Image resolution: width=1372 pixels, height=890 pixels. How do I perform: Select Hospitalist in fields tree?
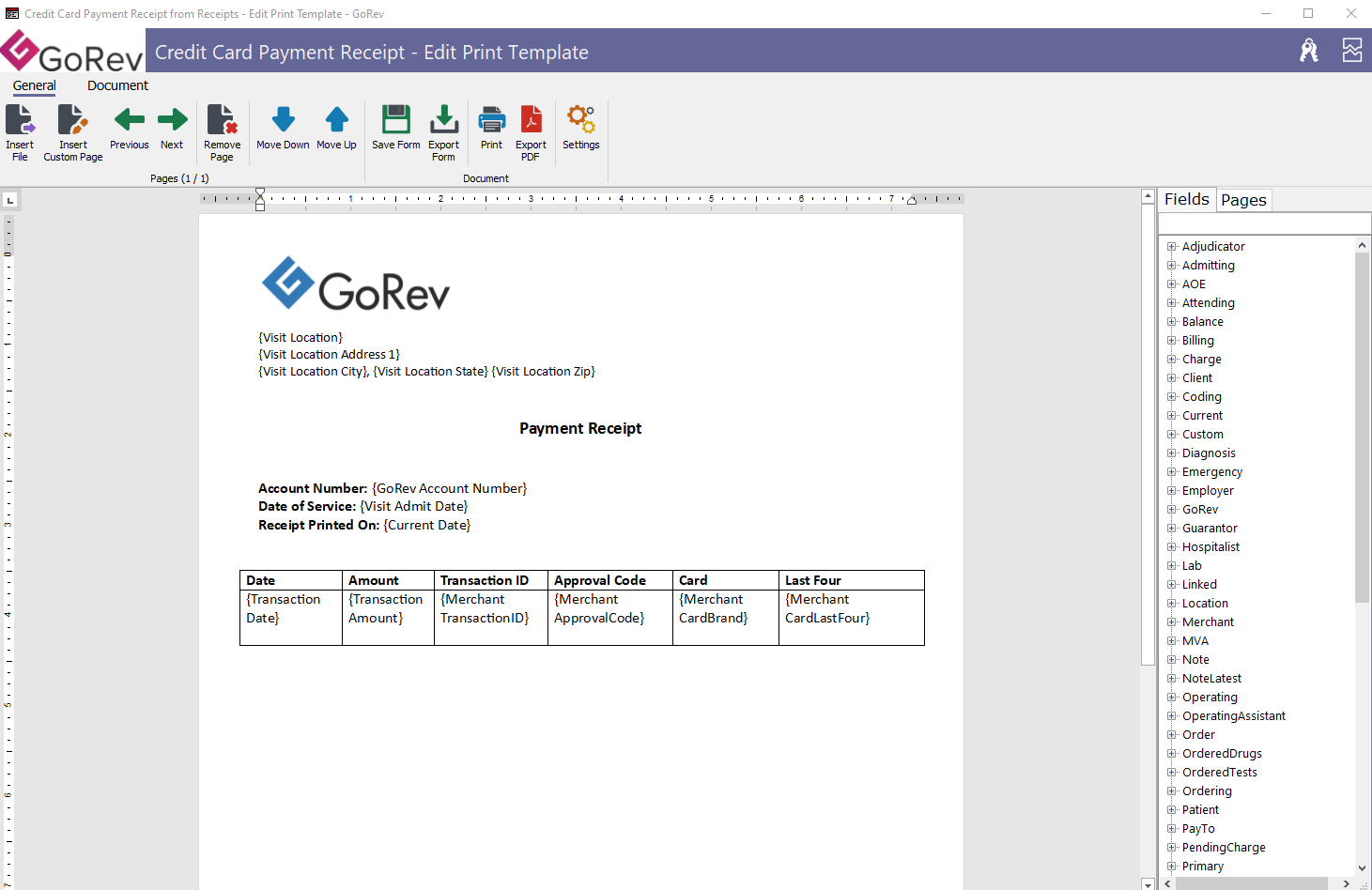pyautogui.click(x=1210, y=547)
